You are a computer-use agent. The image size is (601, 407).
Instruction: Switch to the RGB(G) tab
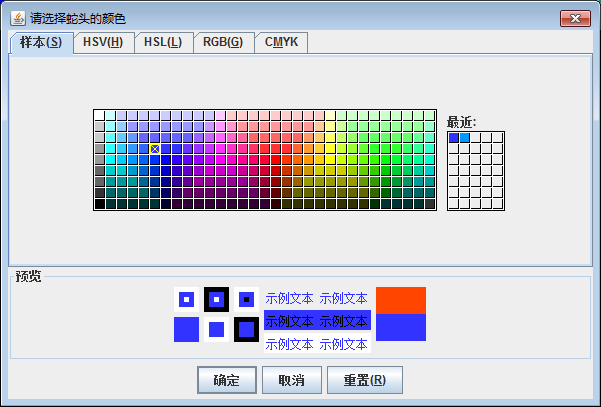tap(223, 43)
